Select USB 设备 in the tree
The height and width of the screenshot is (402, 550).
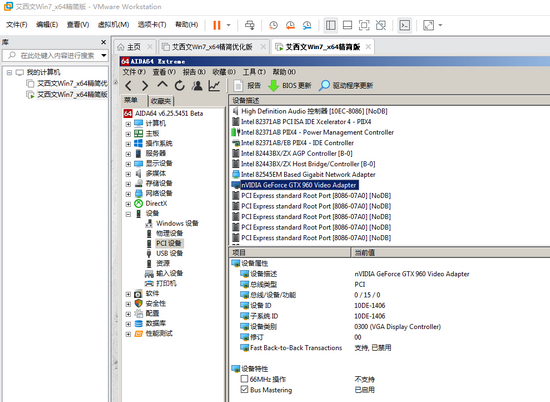point(169,253)
